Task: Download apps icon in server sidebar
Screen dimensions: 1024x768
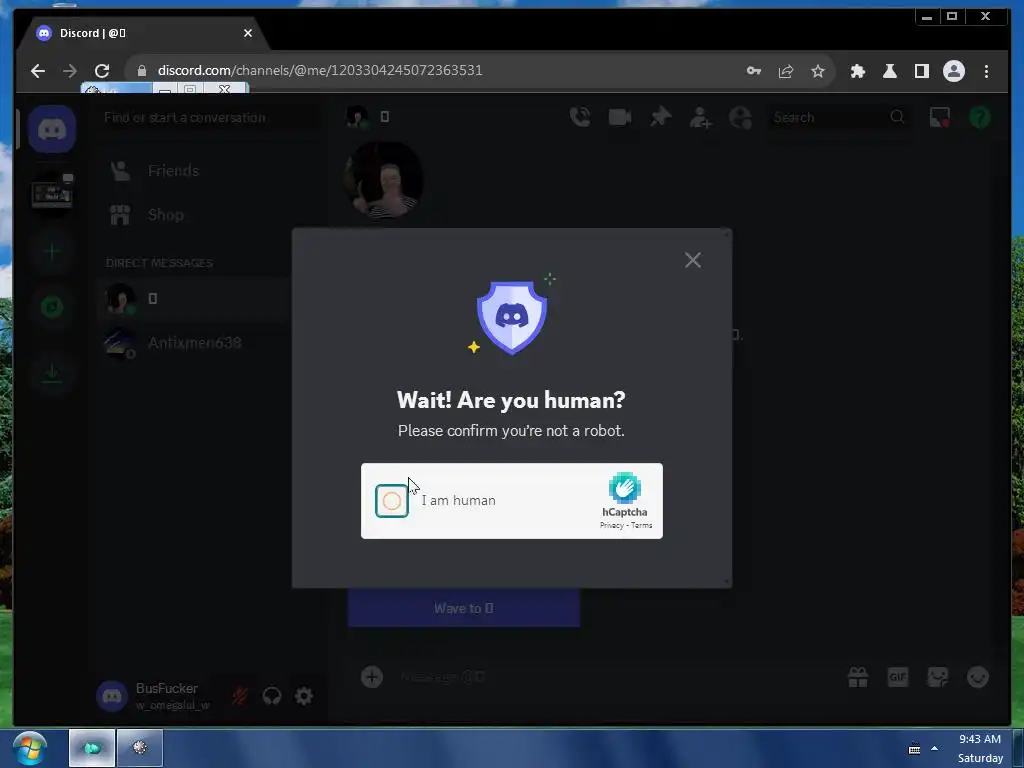Action: coord(52,374)
